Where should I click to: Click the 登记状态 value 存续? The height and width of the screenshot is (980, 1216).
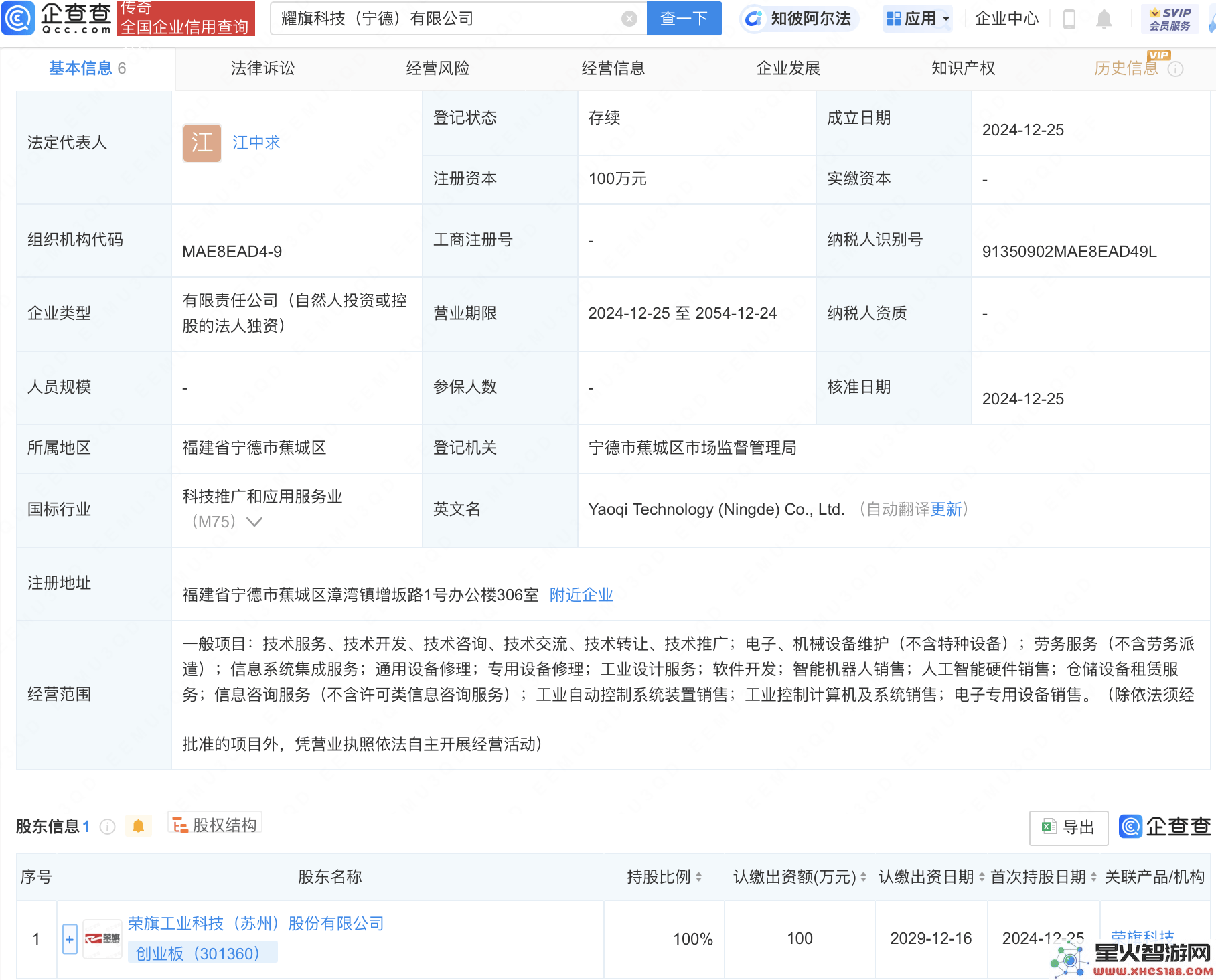(604, 118)
